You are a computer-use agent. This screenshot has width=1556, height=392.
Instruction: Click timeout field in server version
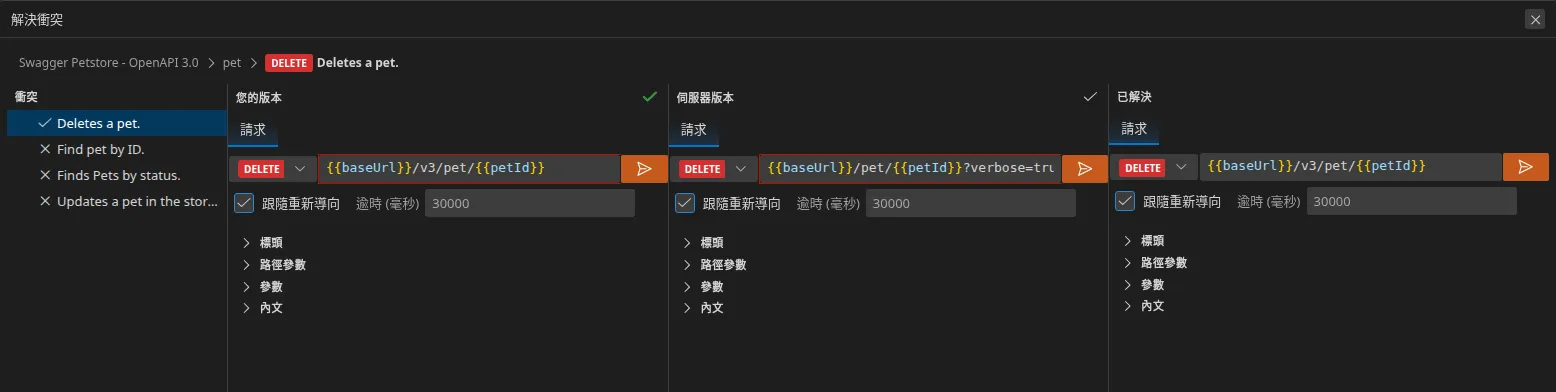[971, 203]
